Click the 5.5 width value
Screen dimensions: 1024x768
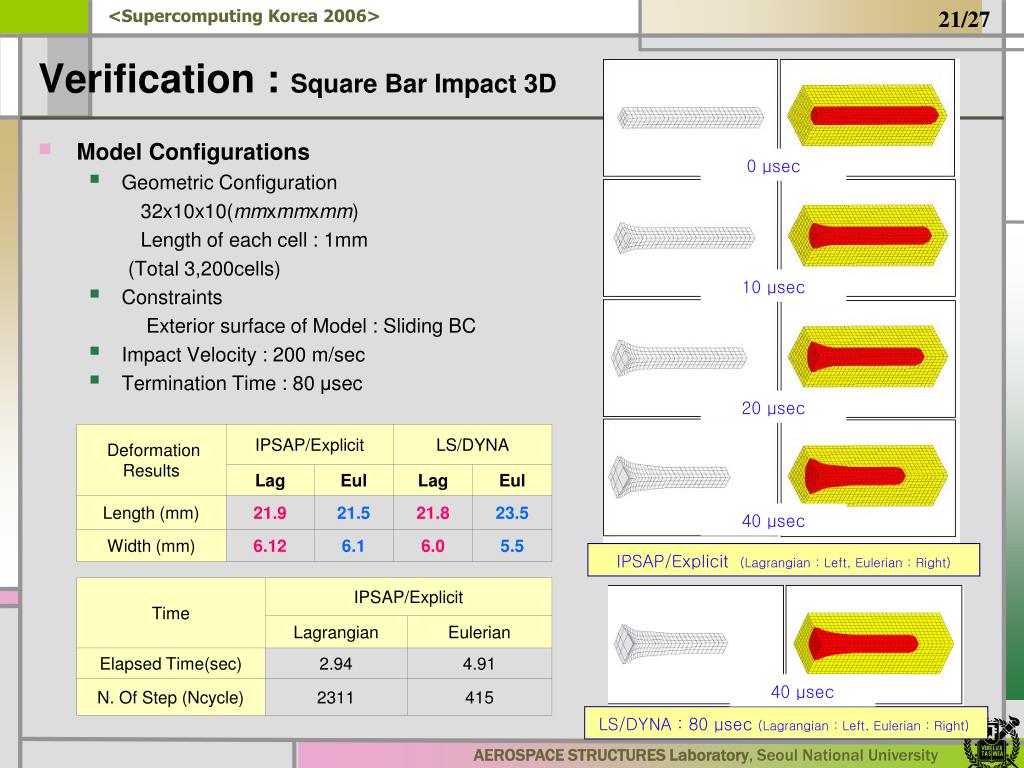tap(512, 545)
